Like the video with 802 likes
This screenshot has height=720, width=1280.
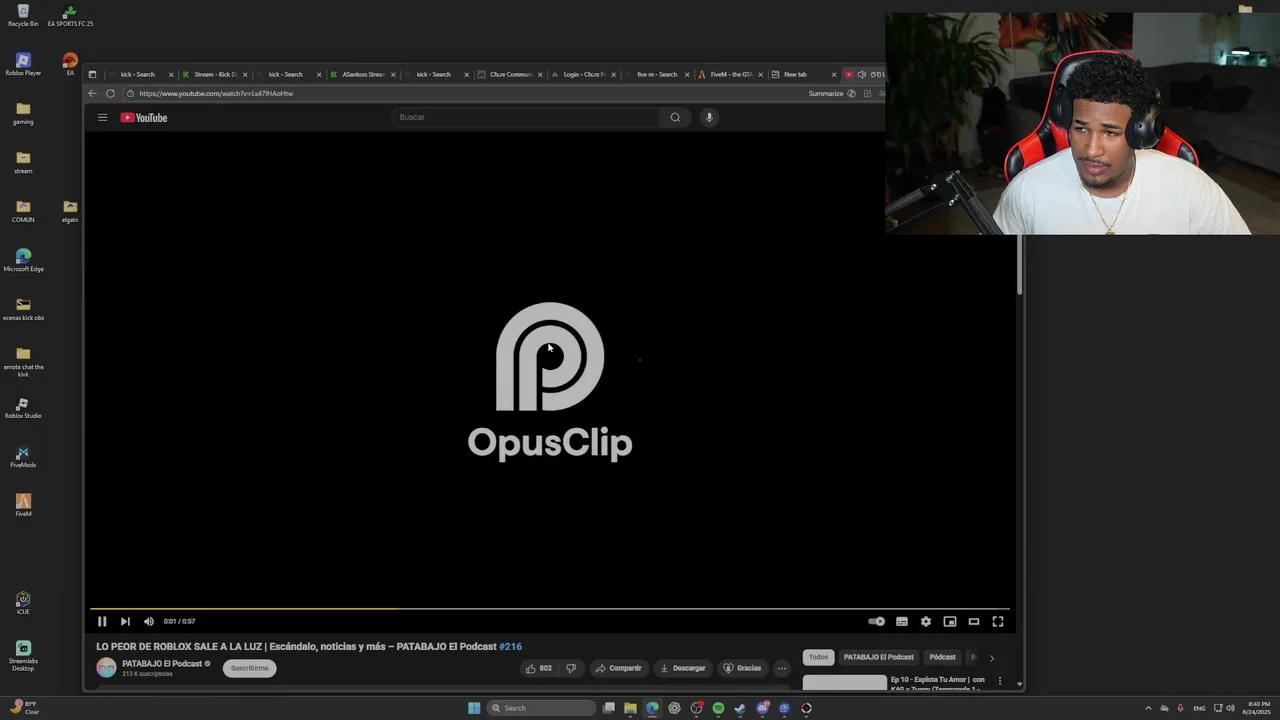pos(538,668)
